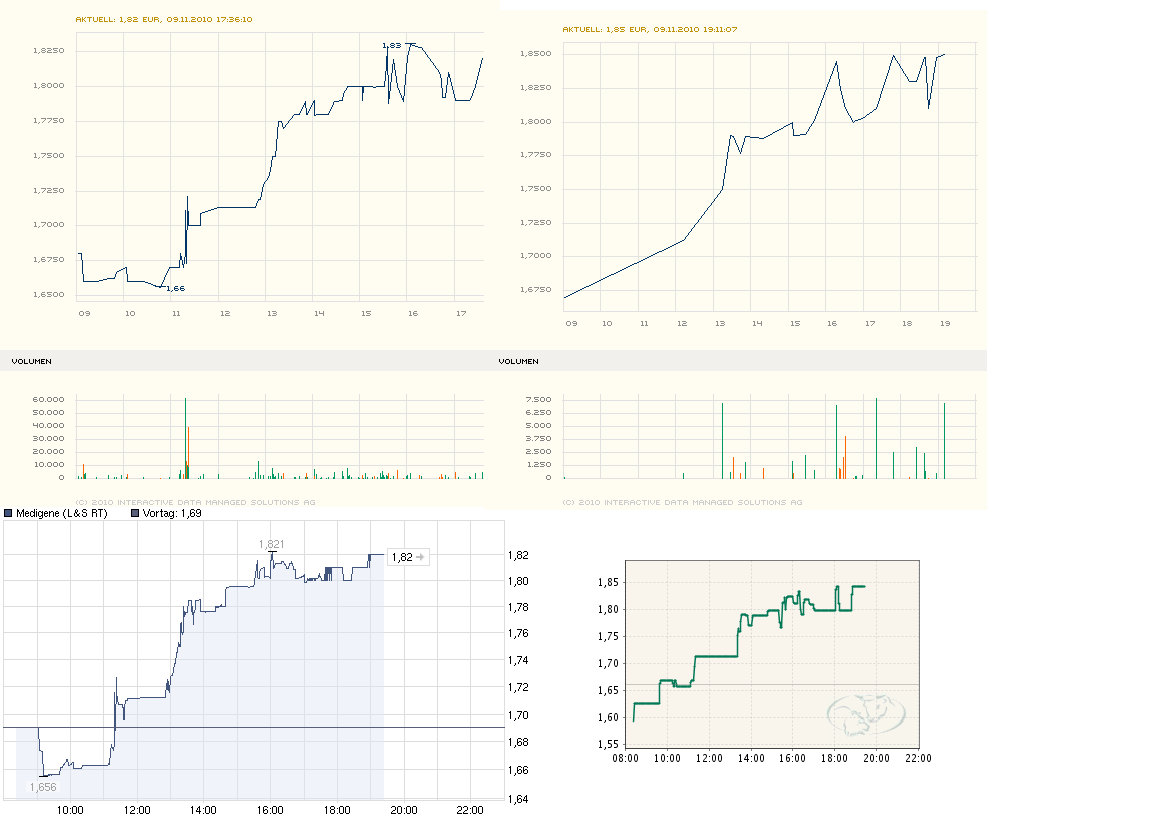This screenshot has width=1168, height=829.
Task: Click the 60.000 volume axis label
Action: pos(49,399)
